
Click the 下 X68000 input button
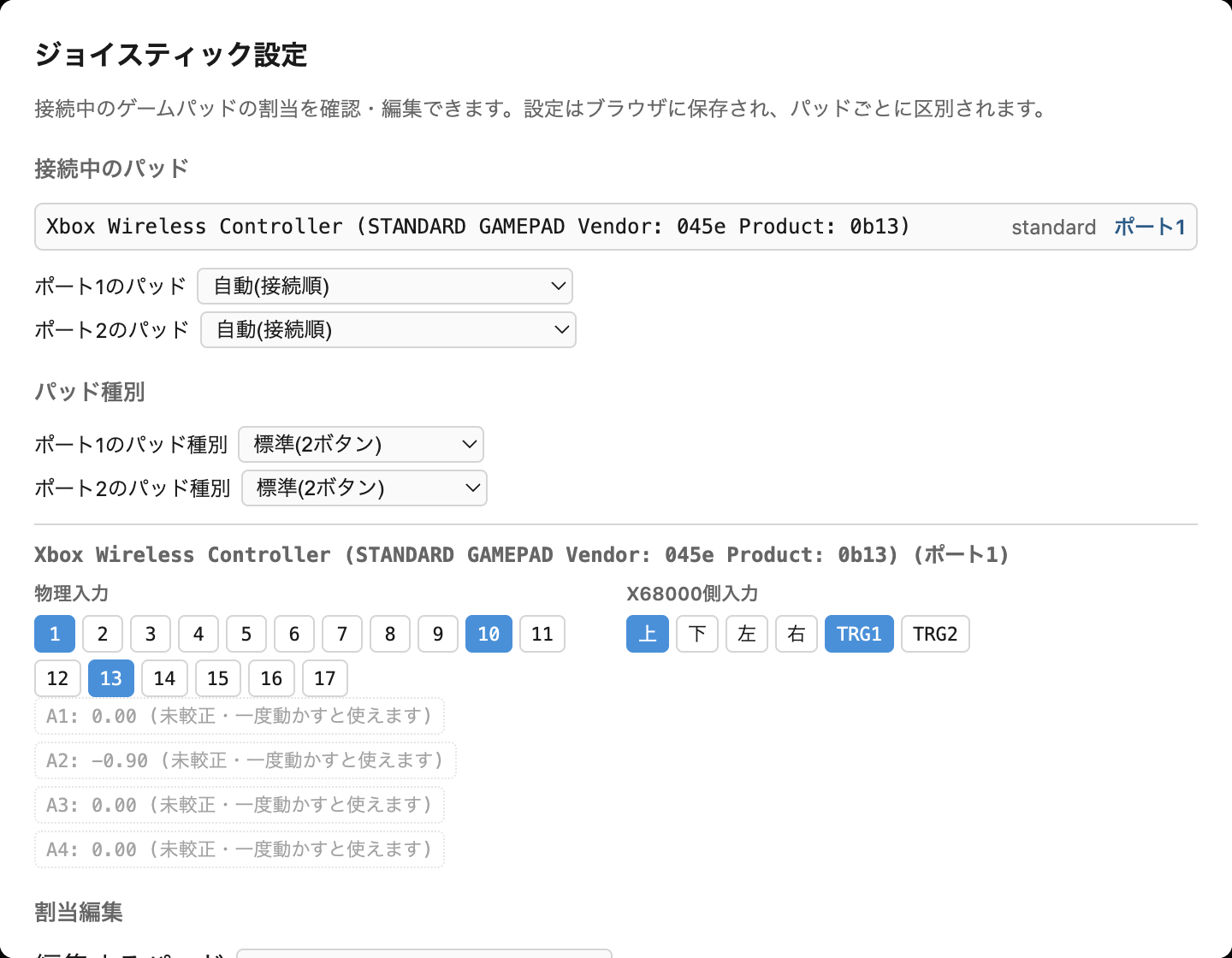[x=697, y=634]
